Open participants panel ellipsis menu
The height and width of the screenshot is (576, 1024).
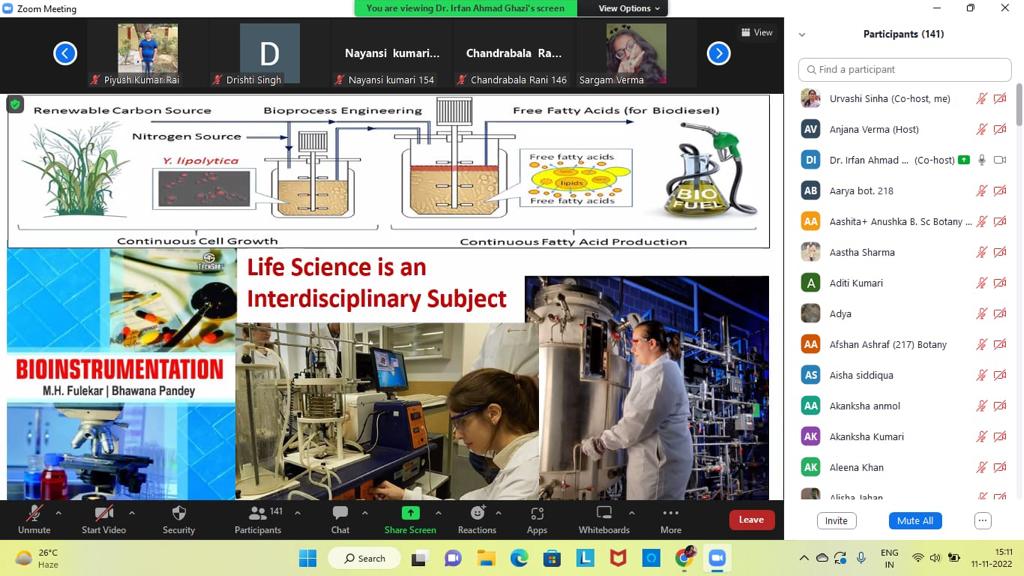point(982,521)
